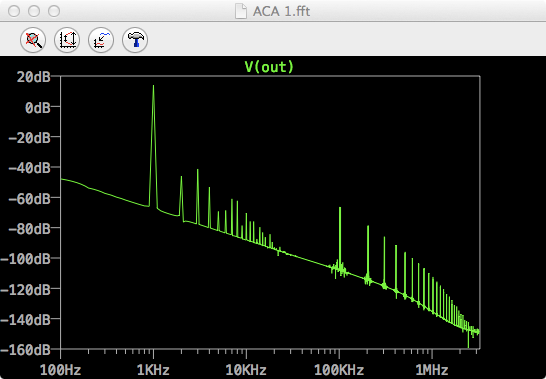Maximize the ACA 1.fft window

coord(54,11)
